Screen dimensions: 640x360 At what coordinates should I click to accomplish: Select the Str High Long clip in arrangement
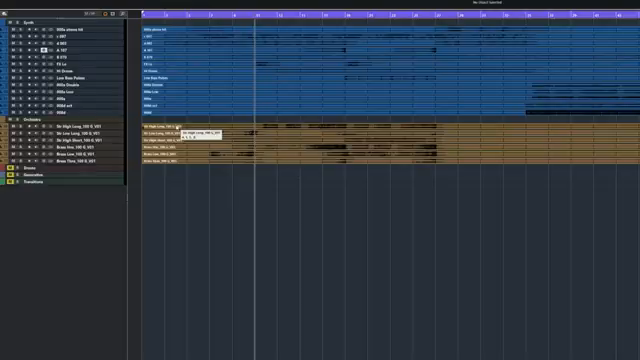point(391,127)
